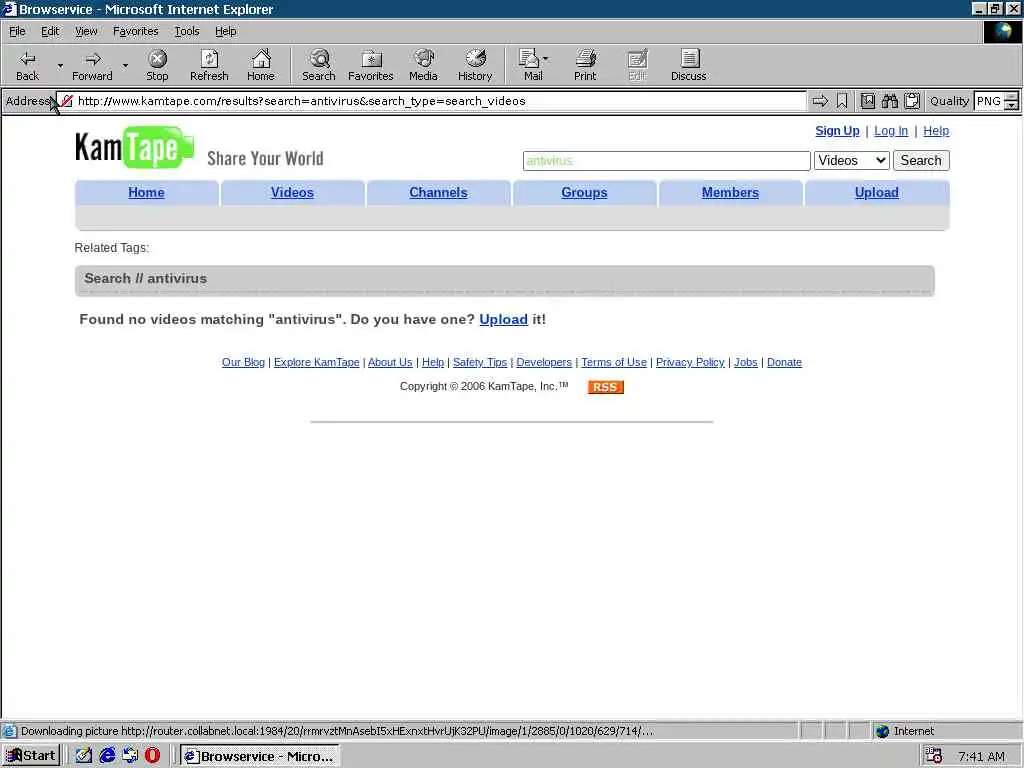The width and height of the screenshot is (1024, 768).
Task: Click the clipboard icon near the Quality selector
Action: (x=912, y=101)
